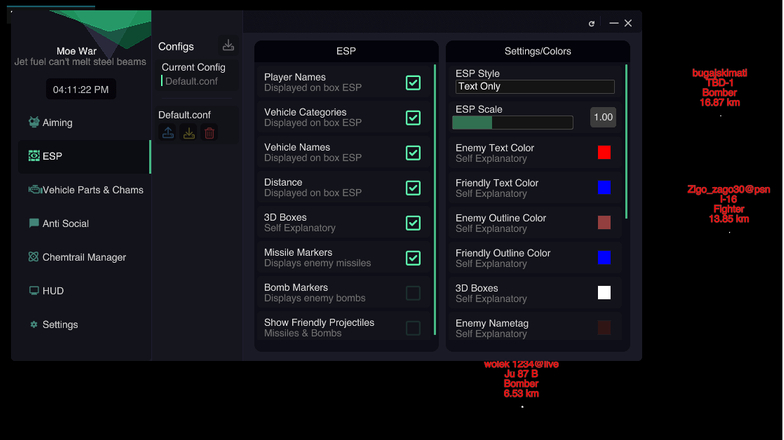Enable the Bomb Markers checkbox

point(413,293)
